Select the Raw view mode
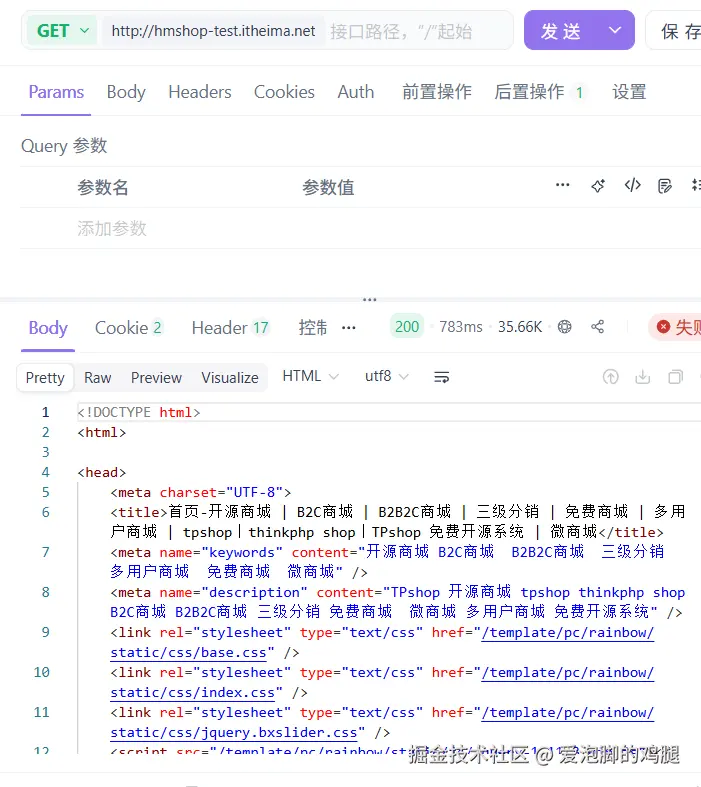The width and height of the screenshot is (701, 787). coord(97,377)
